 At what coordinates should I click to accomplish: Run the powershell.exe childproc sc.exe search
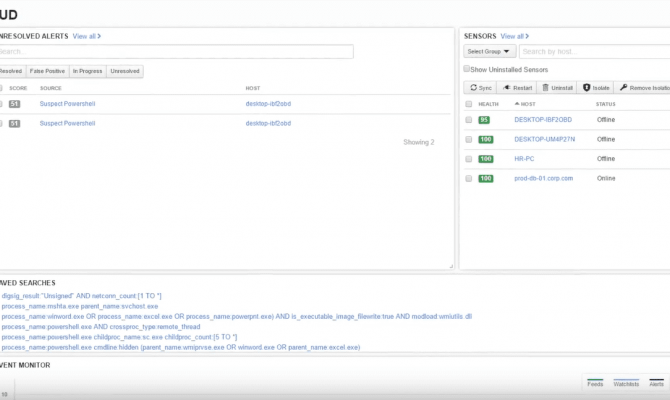(119, 337)
